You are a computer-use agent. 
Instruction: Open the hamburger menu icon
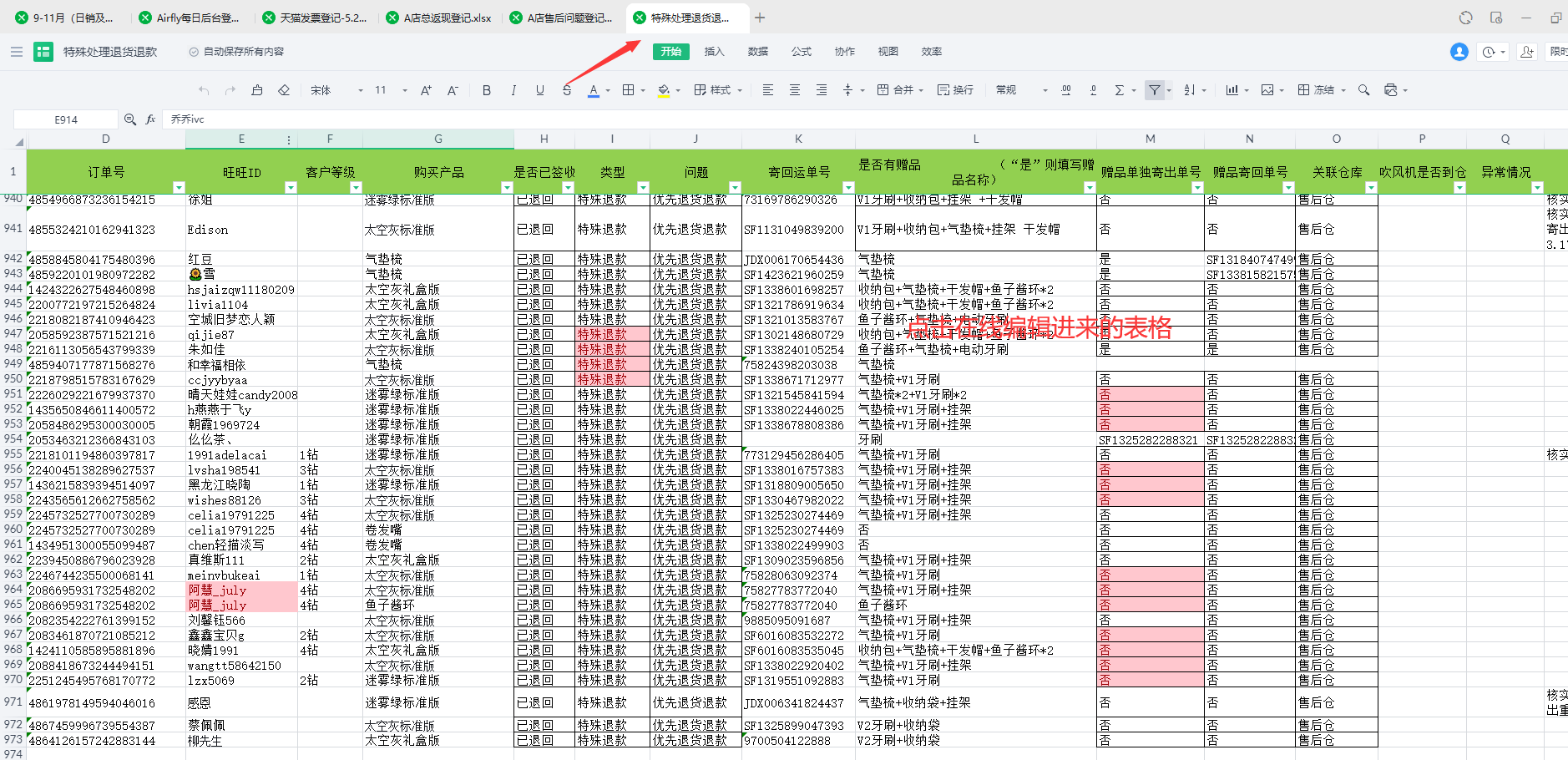pyautogui.click(x=17, y=52)
